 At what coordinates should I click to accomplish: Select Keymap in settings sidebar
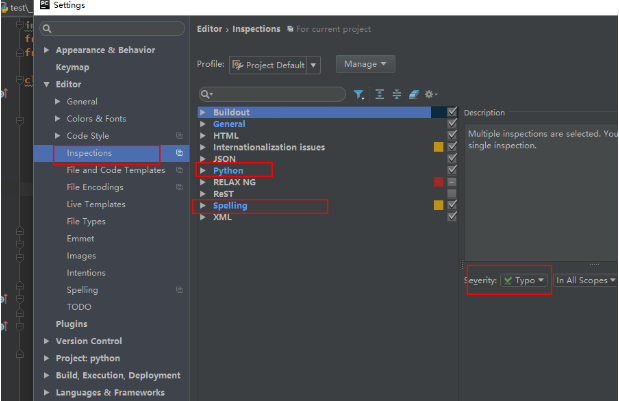coord(72,67)
